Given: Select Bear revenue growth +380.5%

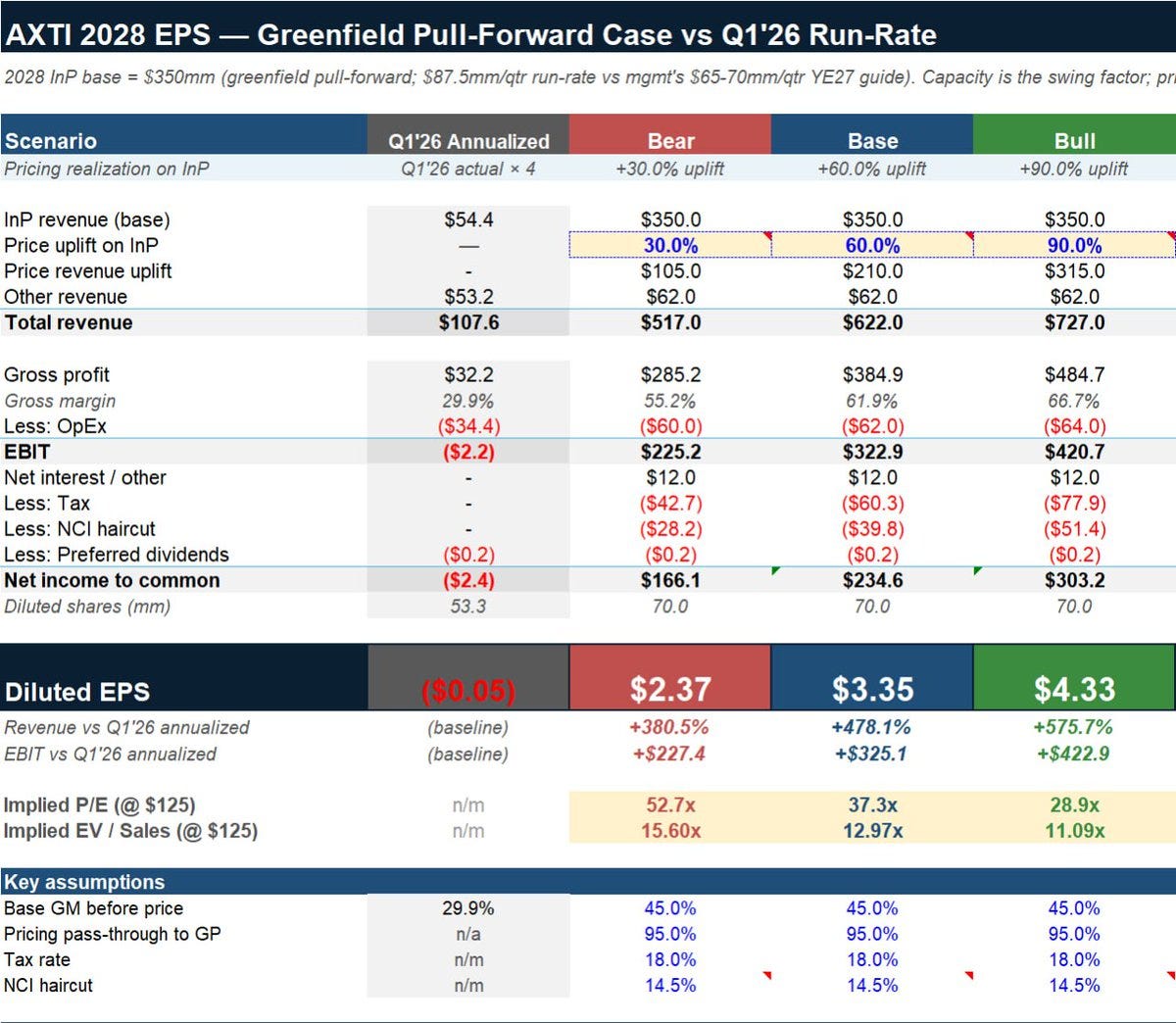Looking at the screenshot, I should 670,727.
